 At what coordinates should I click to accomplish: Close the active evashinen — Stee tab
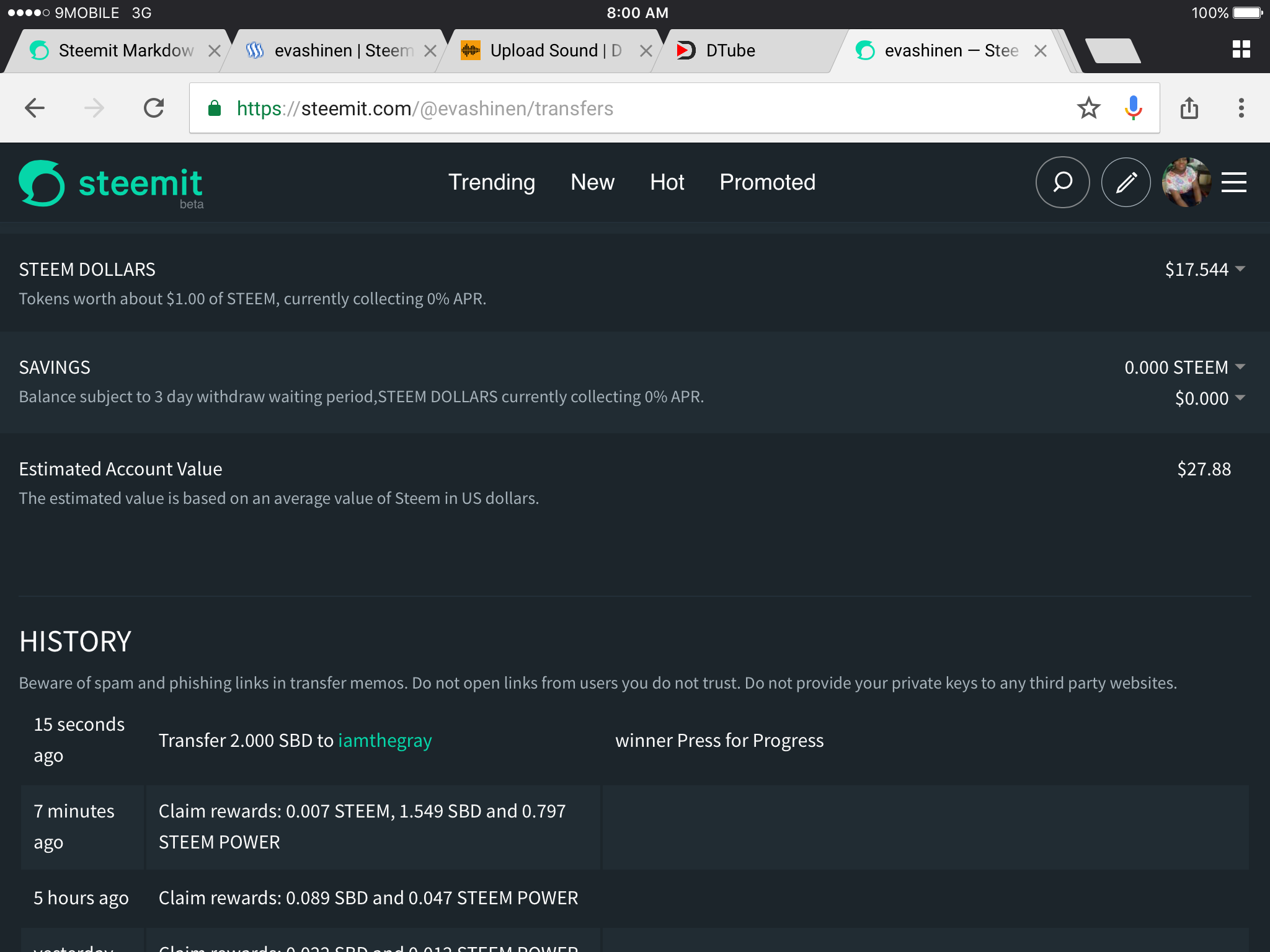click(1041, 51)
